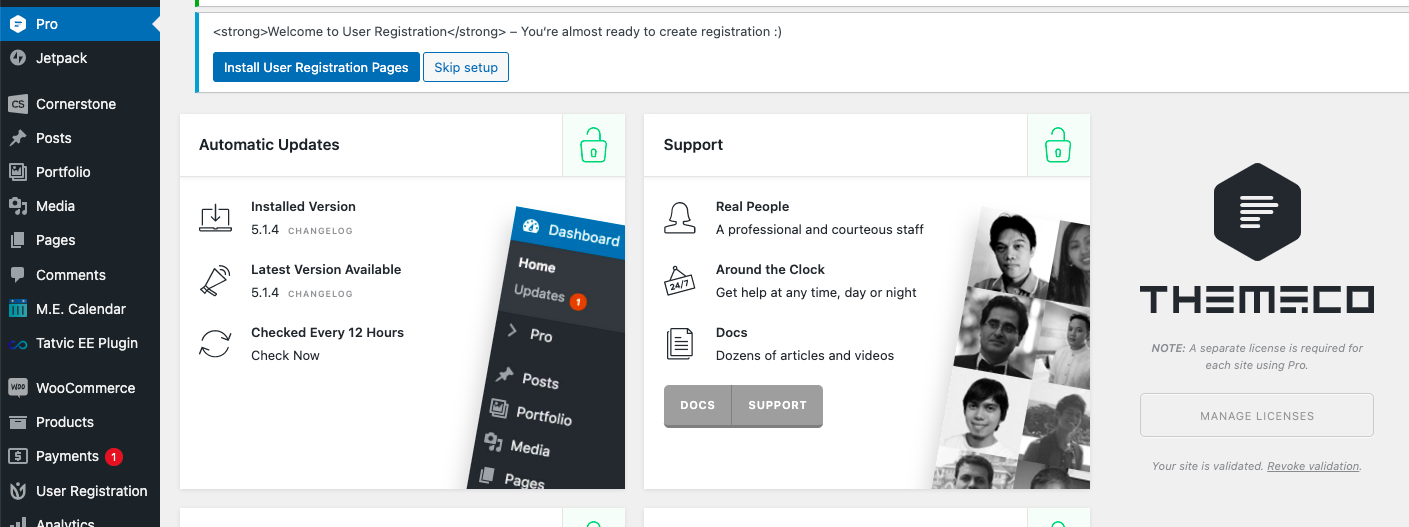Click the Comments speech bubble icon
1409x527 pixels.
(17, 275)
